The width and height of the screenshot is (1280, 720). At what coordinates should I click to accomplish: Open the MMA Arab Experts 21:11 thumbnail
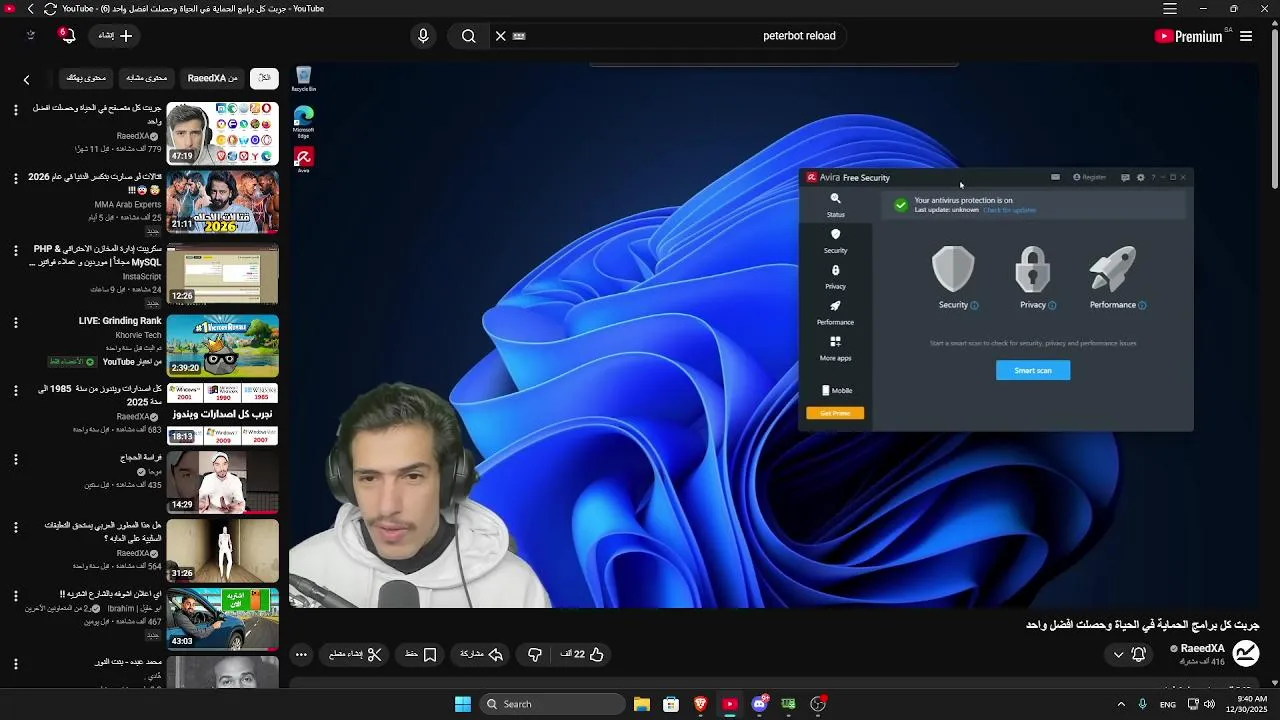pos(222,202)
